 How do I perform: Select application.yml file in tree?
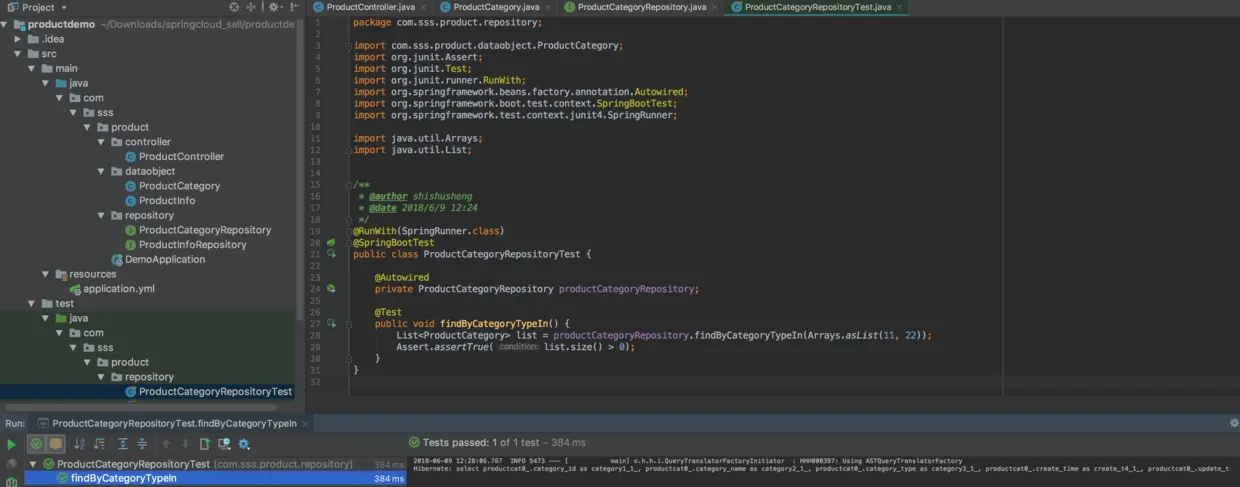tap(118, 289)
